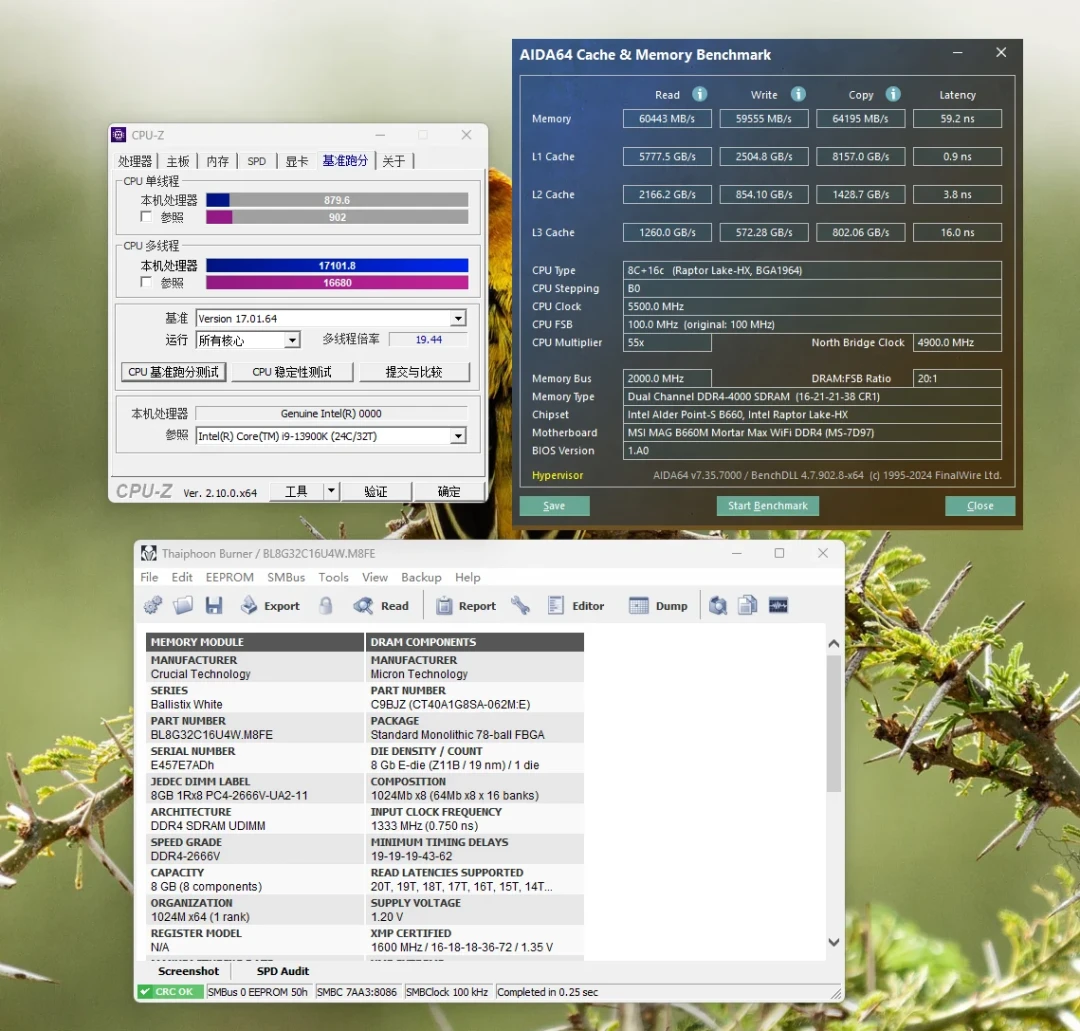The image size is (1080, 1031).
Task: Open the Edit menu in Thaiphoon Burner
Action: coord(182,577)
